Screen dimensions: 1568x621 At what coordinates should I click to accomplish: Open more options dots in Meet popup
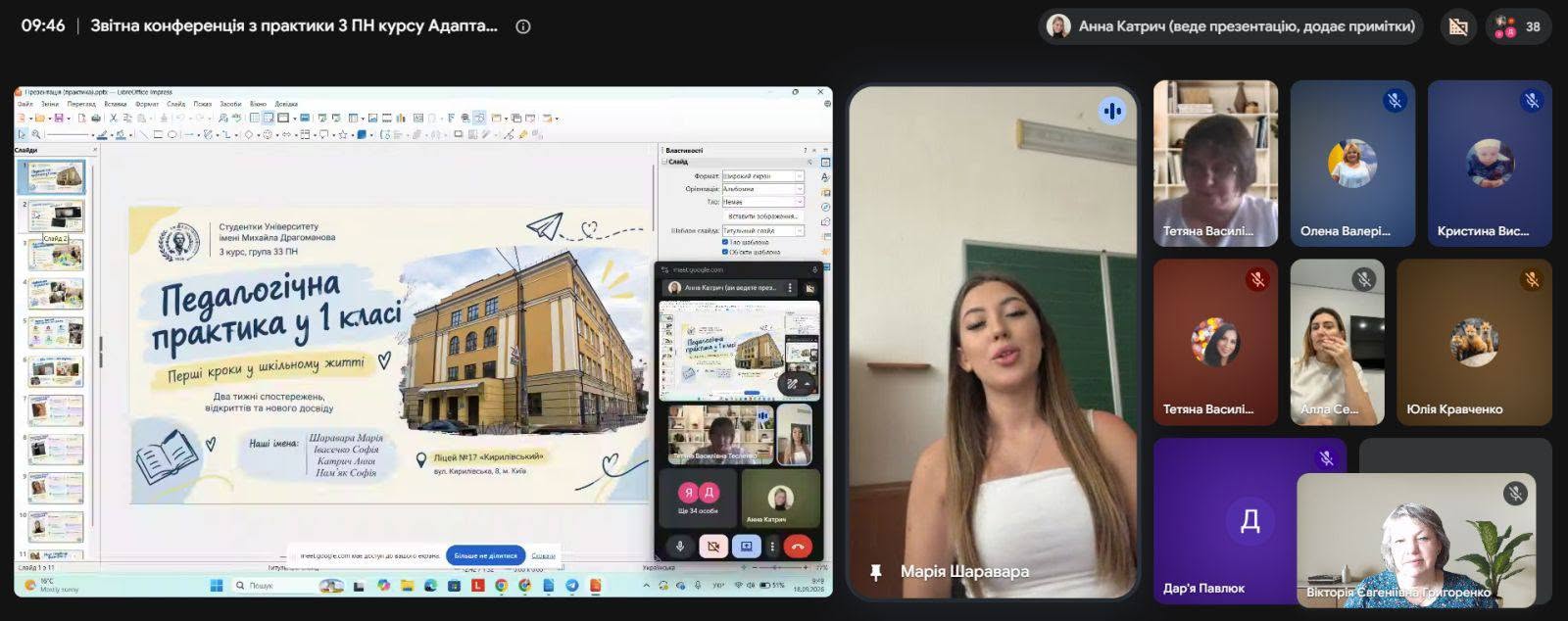(x=772, y=546)
